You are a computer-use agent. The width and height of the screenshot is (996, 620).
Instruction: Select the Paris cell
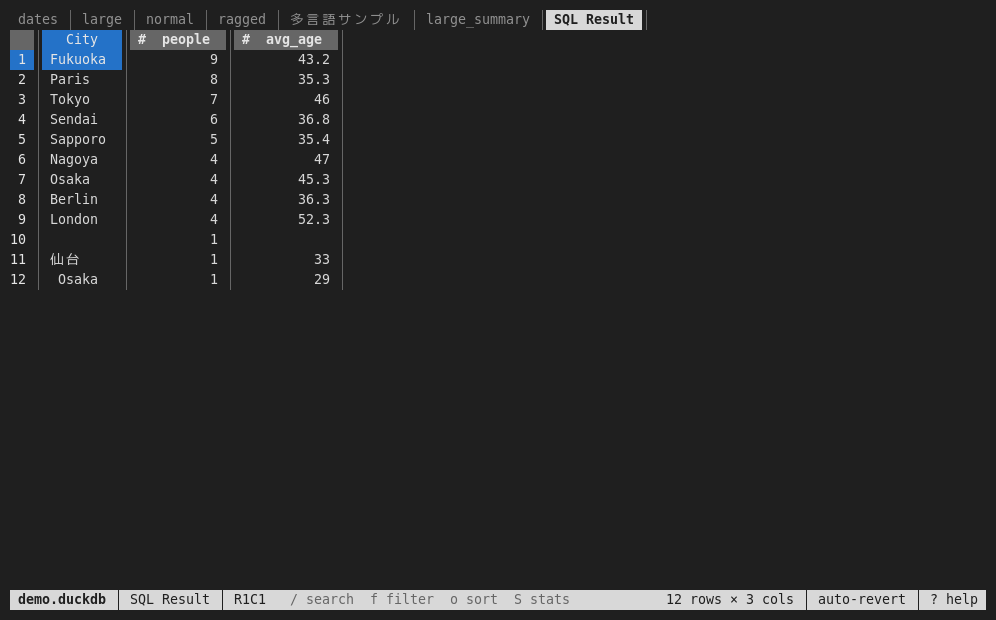pos(82,79)
